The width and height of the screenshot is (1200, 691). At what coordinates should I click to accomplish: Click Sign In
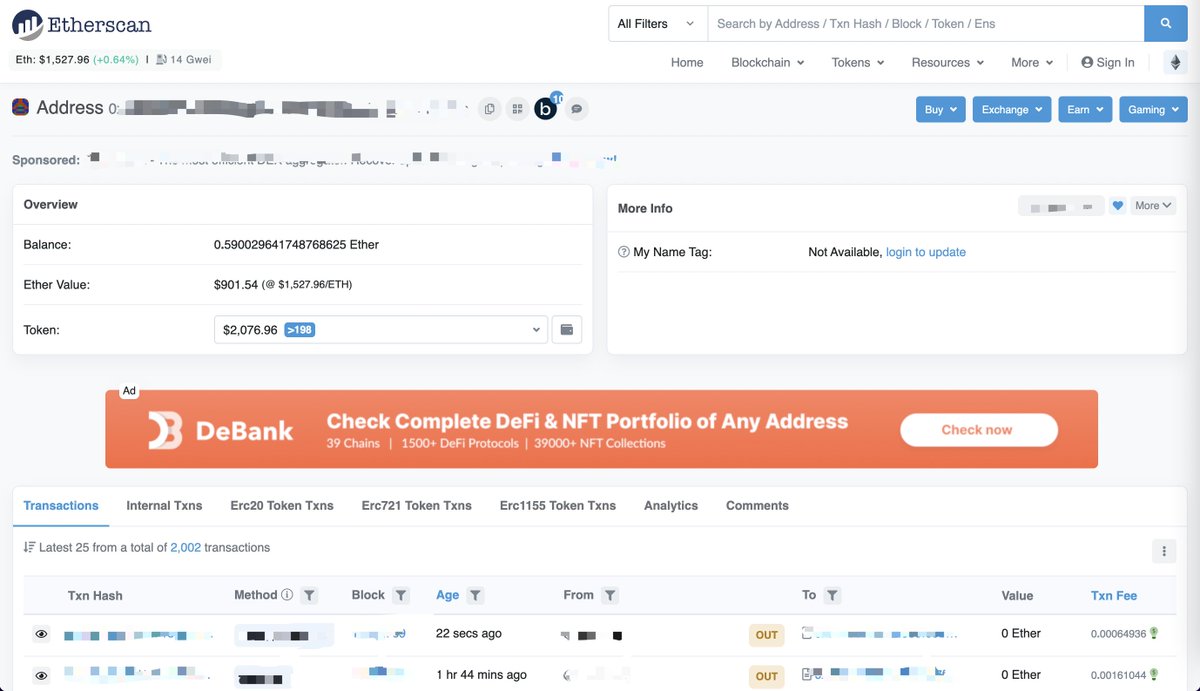(1108, 62)
